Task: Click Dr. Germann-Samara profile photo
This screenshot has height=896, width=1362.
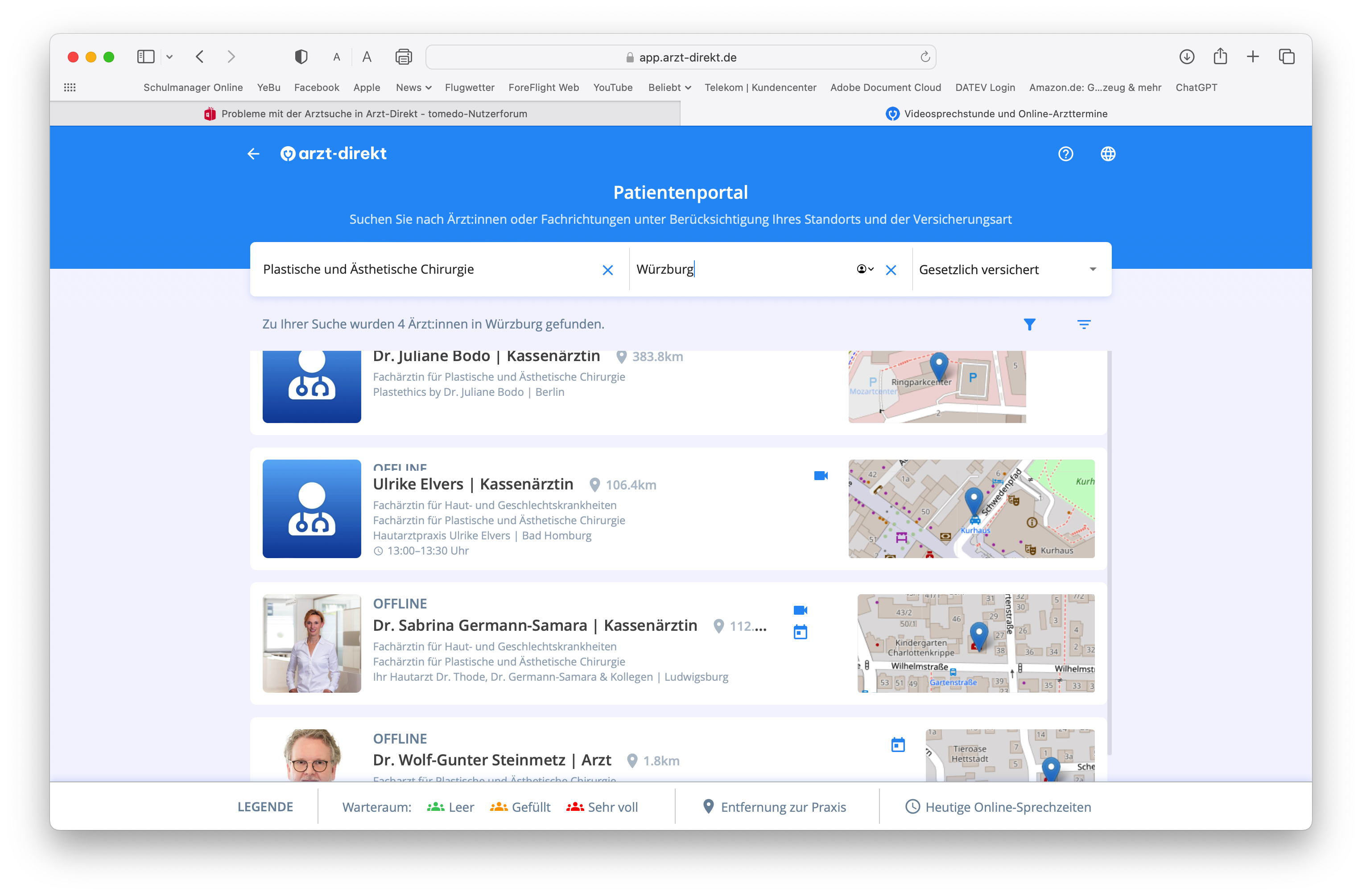Action: [312, 643]
